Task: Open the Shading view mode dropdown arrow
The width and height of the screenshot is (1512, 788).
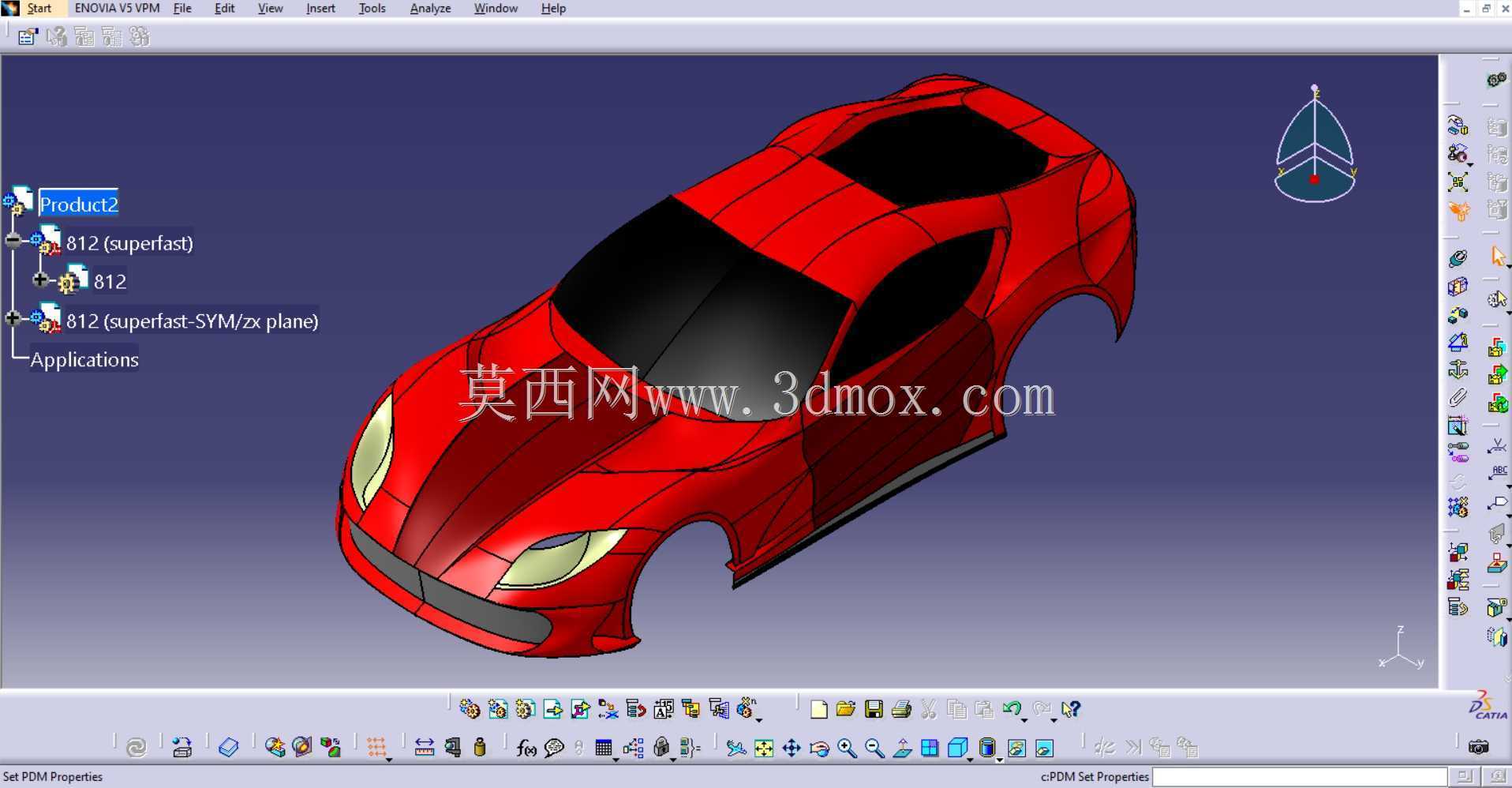Action: pyautogui.click(x=1000, y=759)
